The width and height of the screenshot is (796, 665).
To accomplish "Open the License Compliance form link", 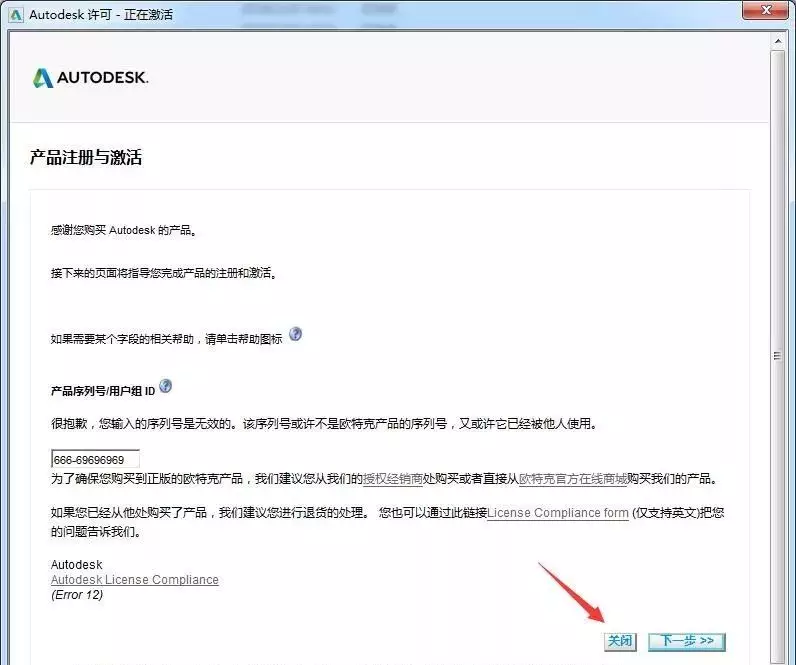I will [x=558, y=513].
